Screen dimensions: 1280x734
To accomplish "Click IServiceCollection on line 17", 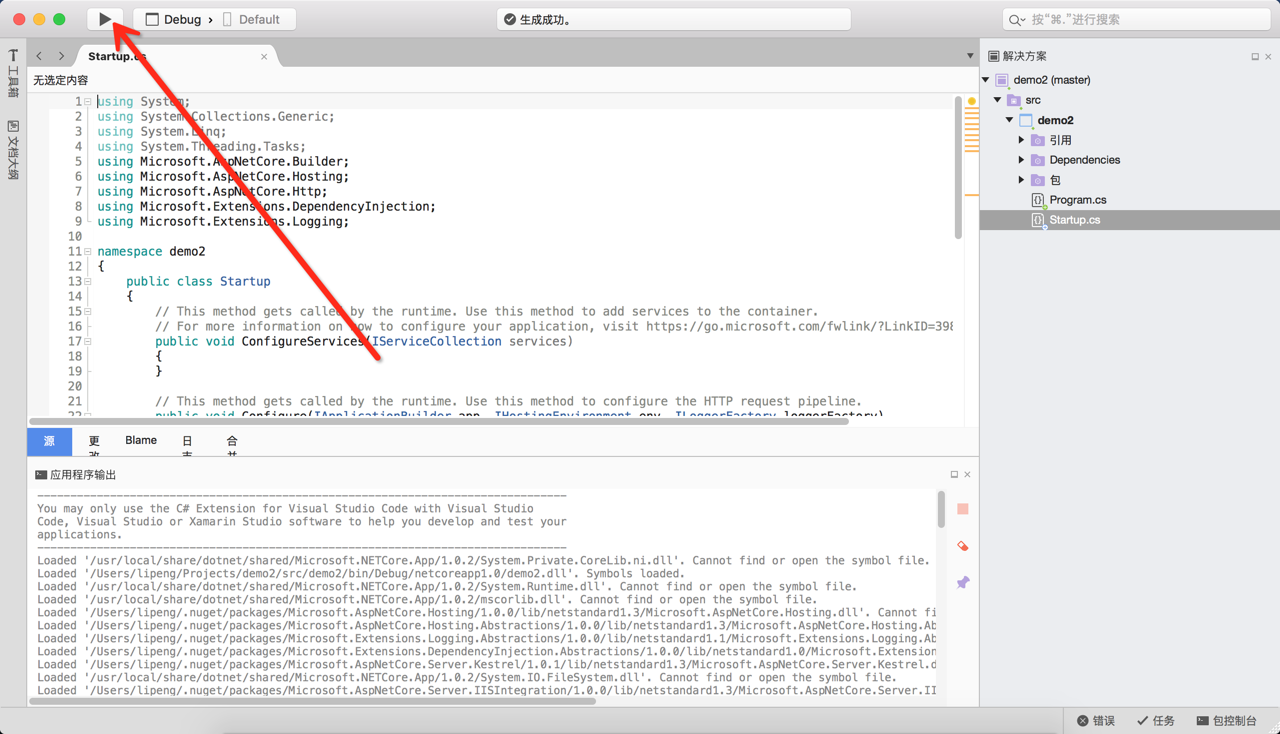I will tap(437, 342).
